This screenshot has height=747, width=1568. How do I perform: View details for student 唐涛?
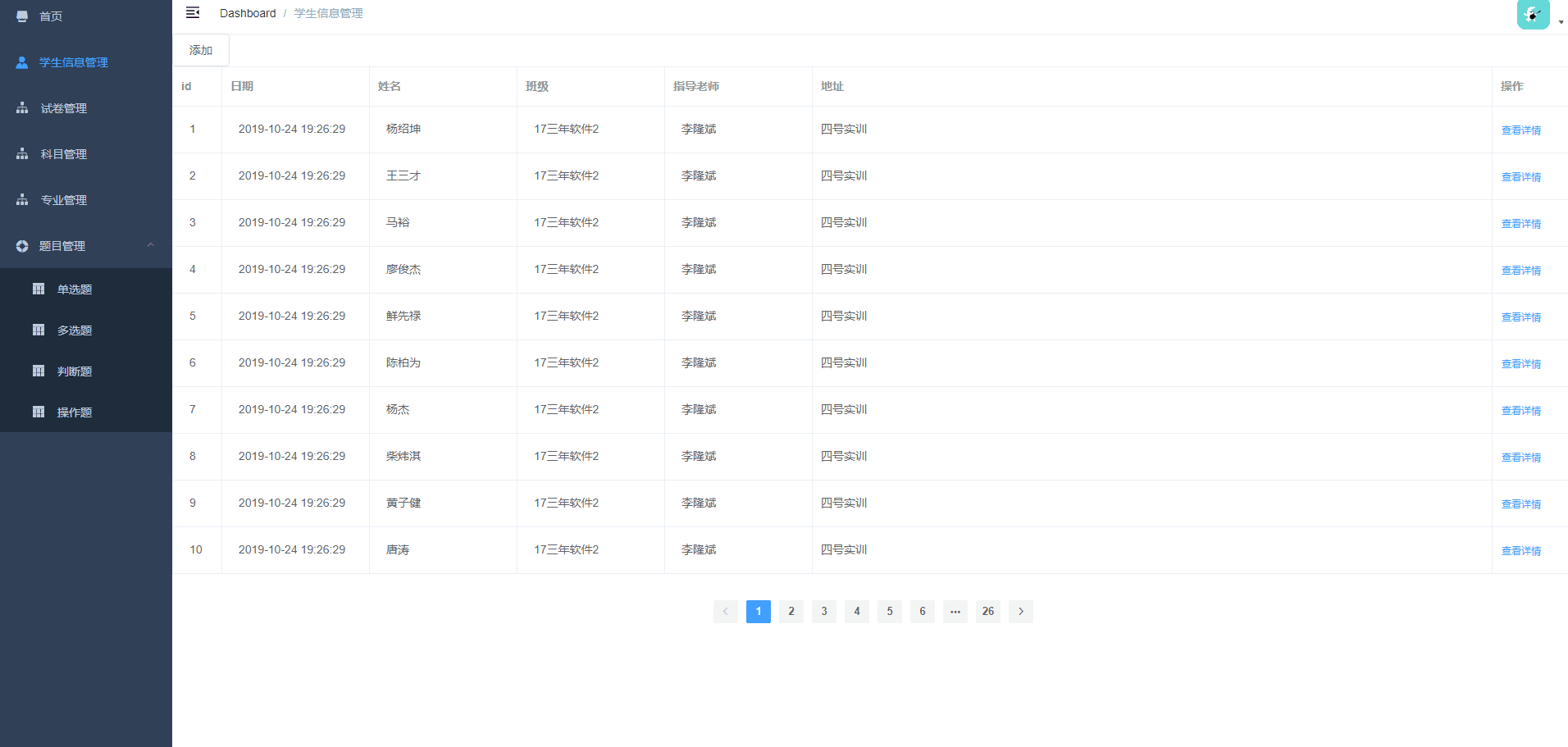click(1520, 551)
